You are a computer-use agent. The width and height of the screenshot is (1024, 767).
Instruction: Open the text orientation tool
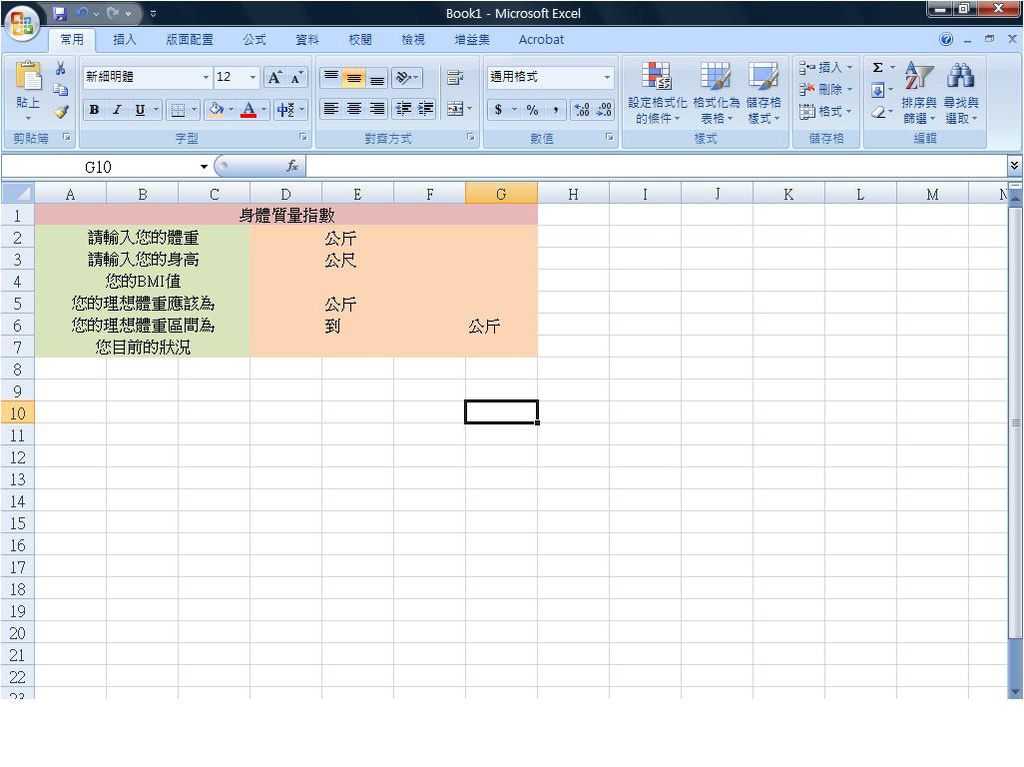pyautogui.click(x=406, y=78)
